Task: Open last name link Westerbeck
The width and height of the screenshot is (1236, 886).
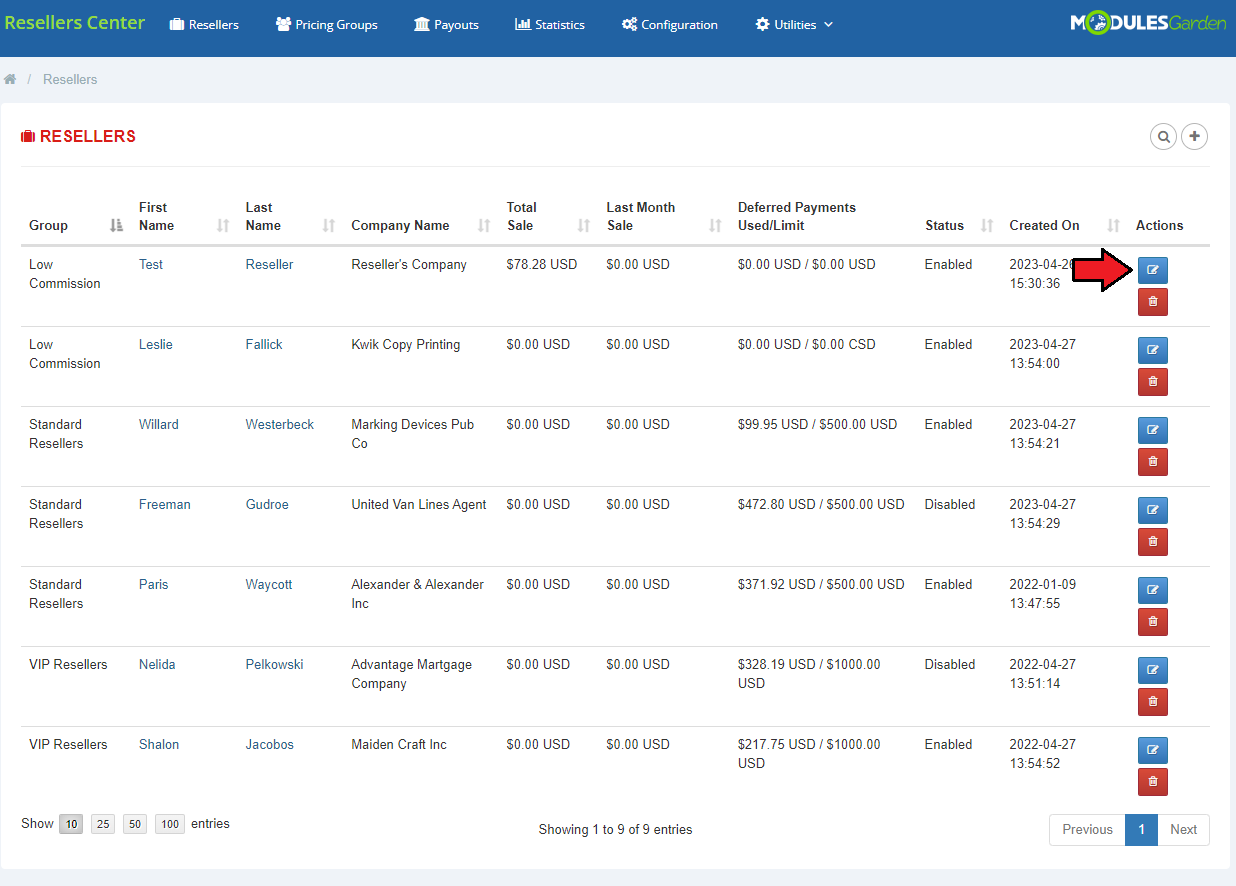Action: click(x=280, y=424)
